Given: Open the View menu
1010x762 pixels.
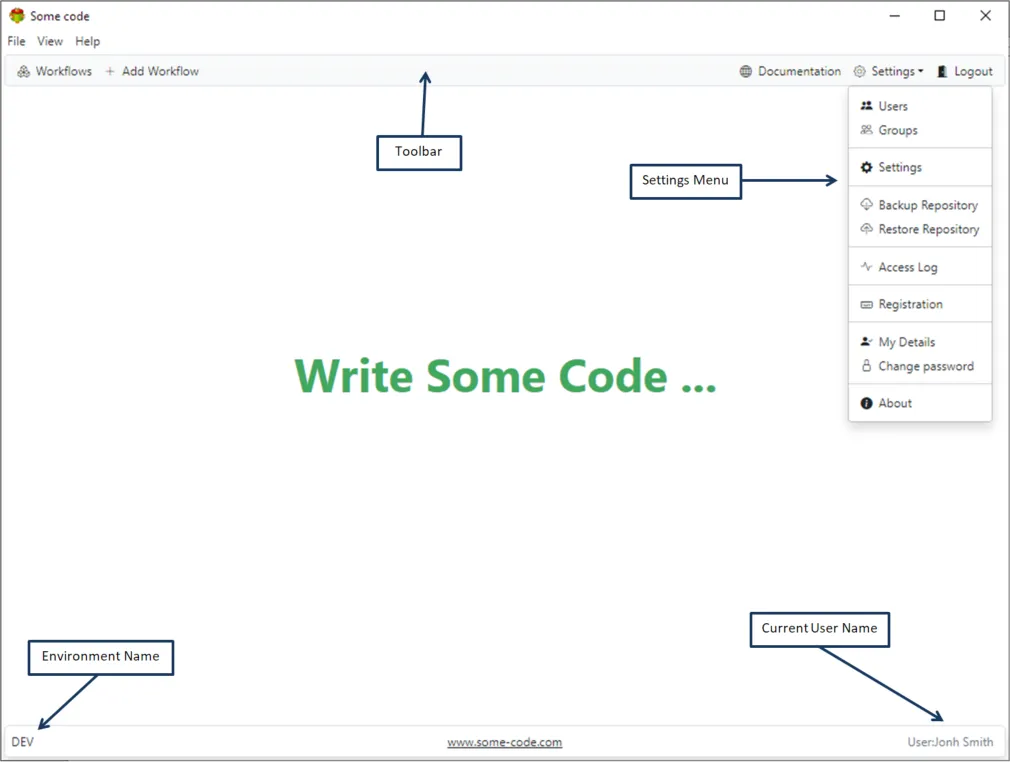Looking at the screenshot, I should click(x=50, y=41).
